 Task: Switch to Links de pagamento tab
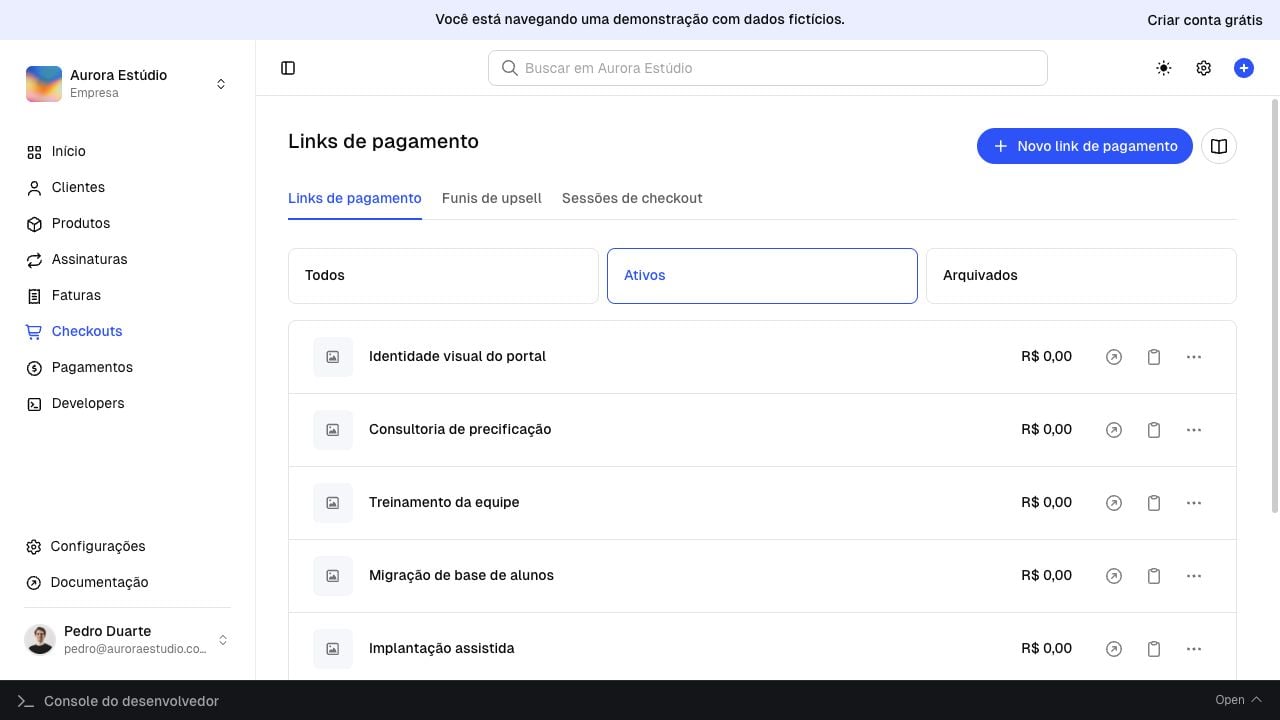coord(355,198)
